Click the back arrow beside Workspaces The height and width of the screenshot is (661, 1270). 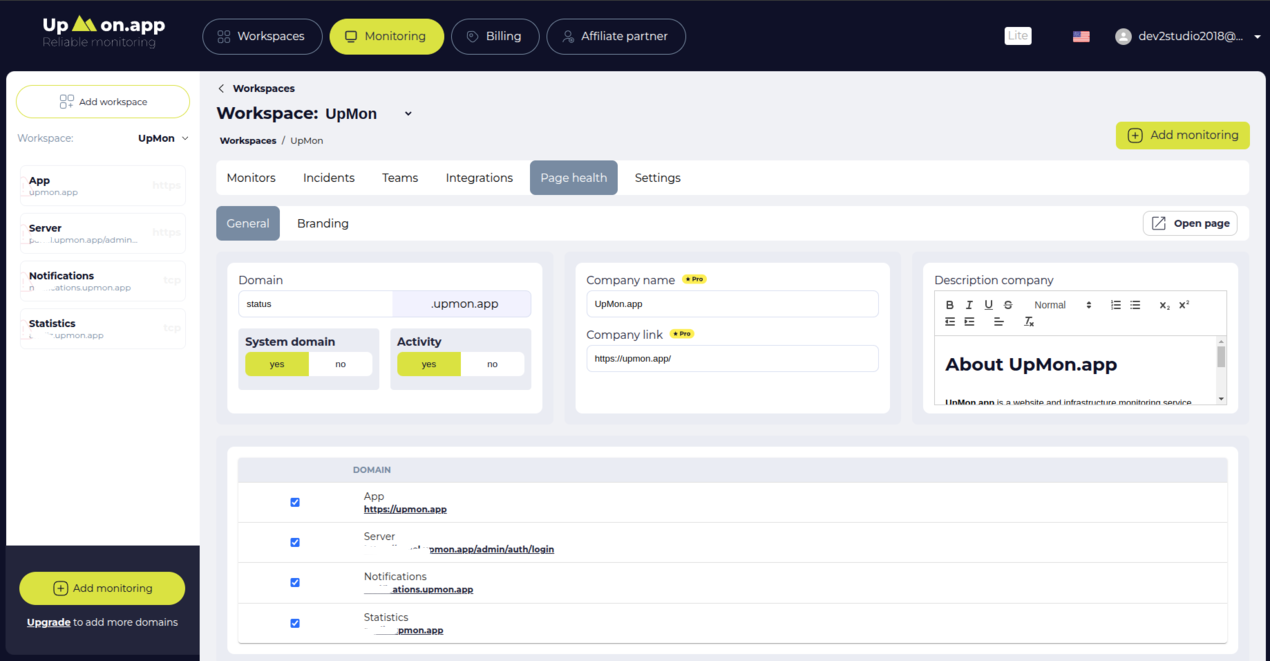[x=222, y=88]
